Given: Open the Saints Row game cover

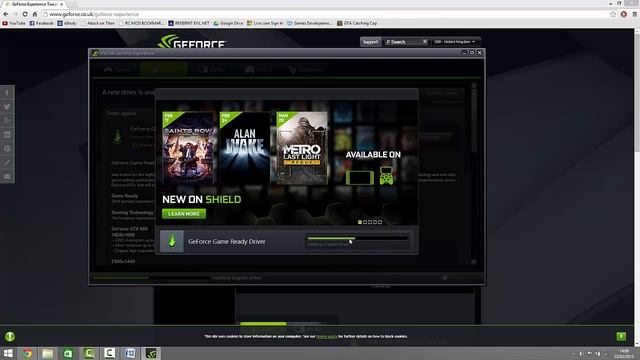Looking at the screenshot, I should click(188, 148).
